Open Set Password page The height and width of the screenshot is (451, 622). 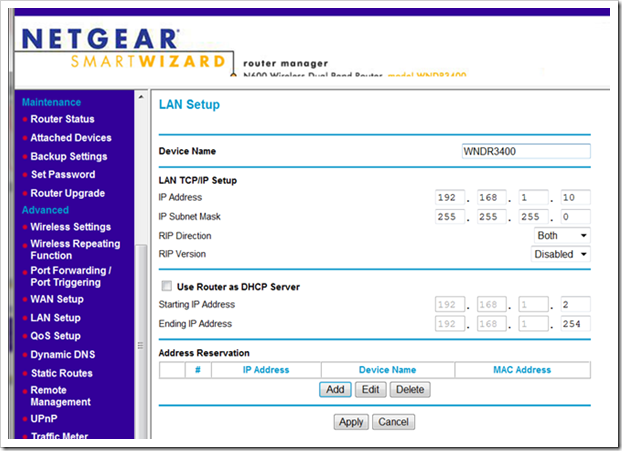(63, 175)
